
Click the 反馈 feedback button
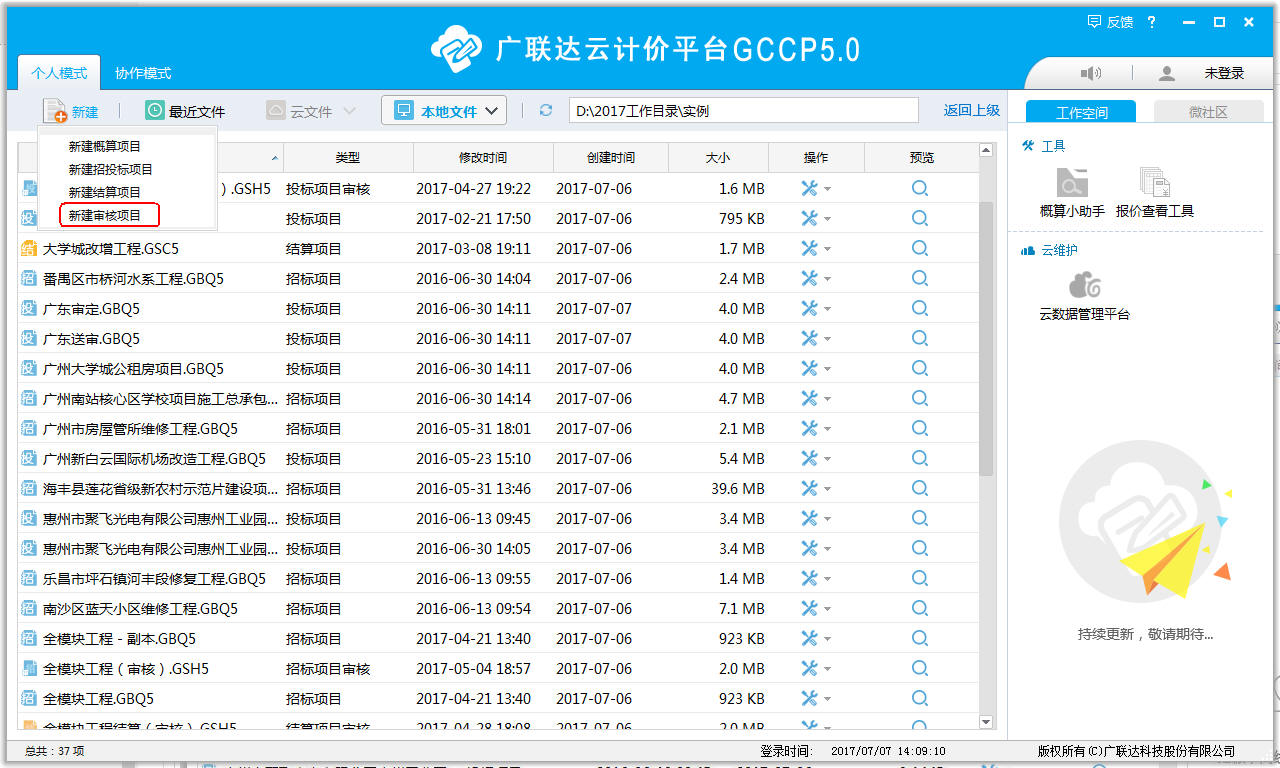(1109, 22)
